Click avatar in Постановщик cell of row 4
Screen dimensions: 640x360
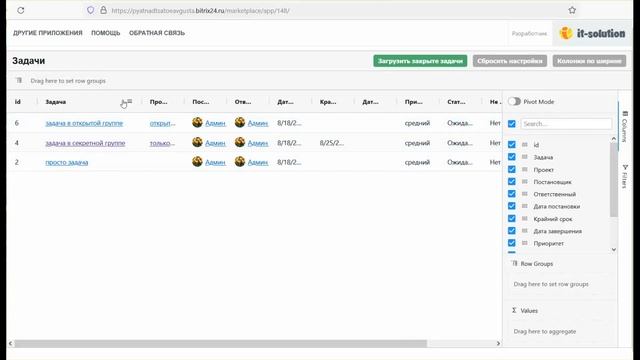(x=197, y=142)
